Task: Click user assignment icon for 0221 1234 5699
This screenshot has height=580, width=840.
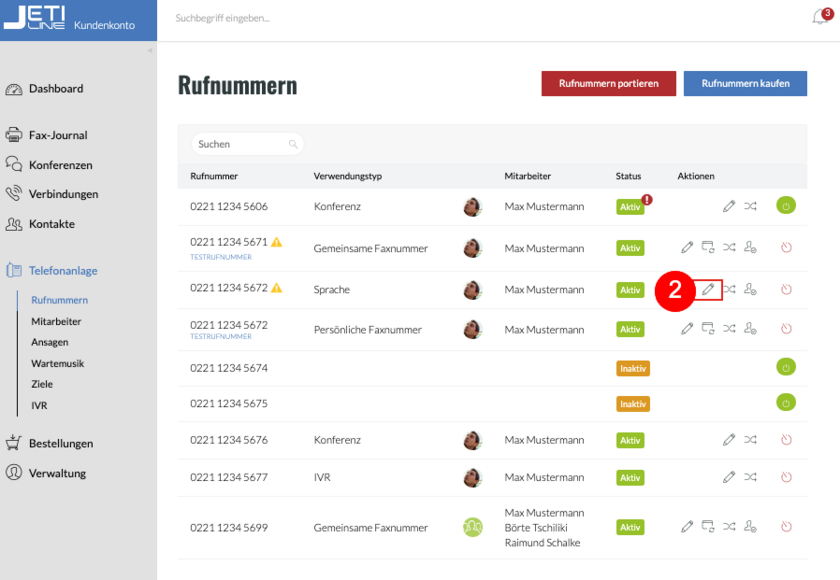Action: click(751, 527)
